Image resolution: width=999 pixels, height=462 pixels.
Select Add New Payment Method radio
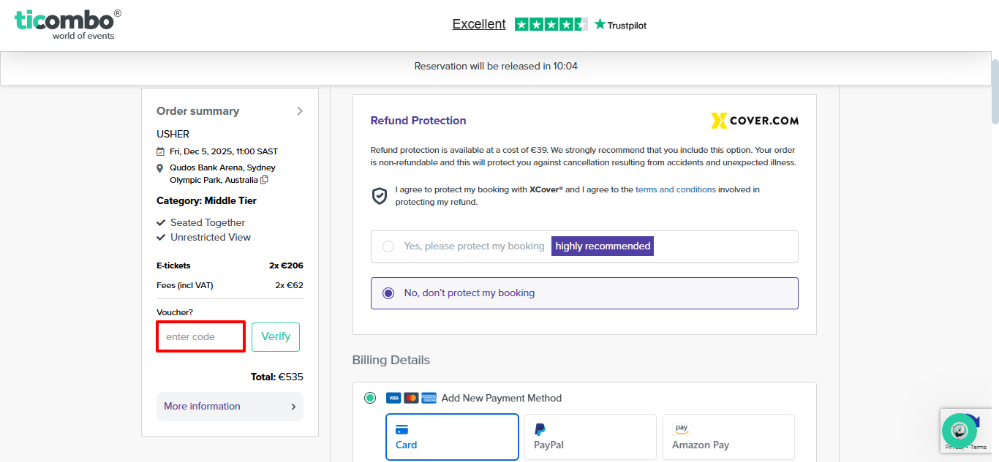pyautogui.click(x=370, y=398)
